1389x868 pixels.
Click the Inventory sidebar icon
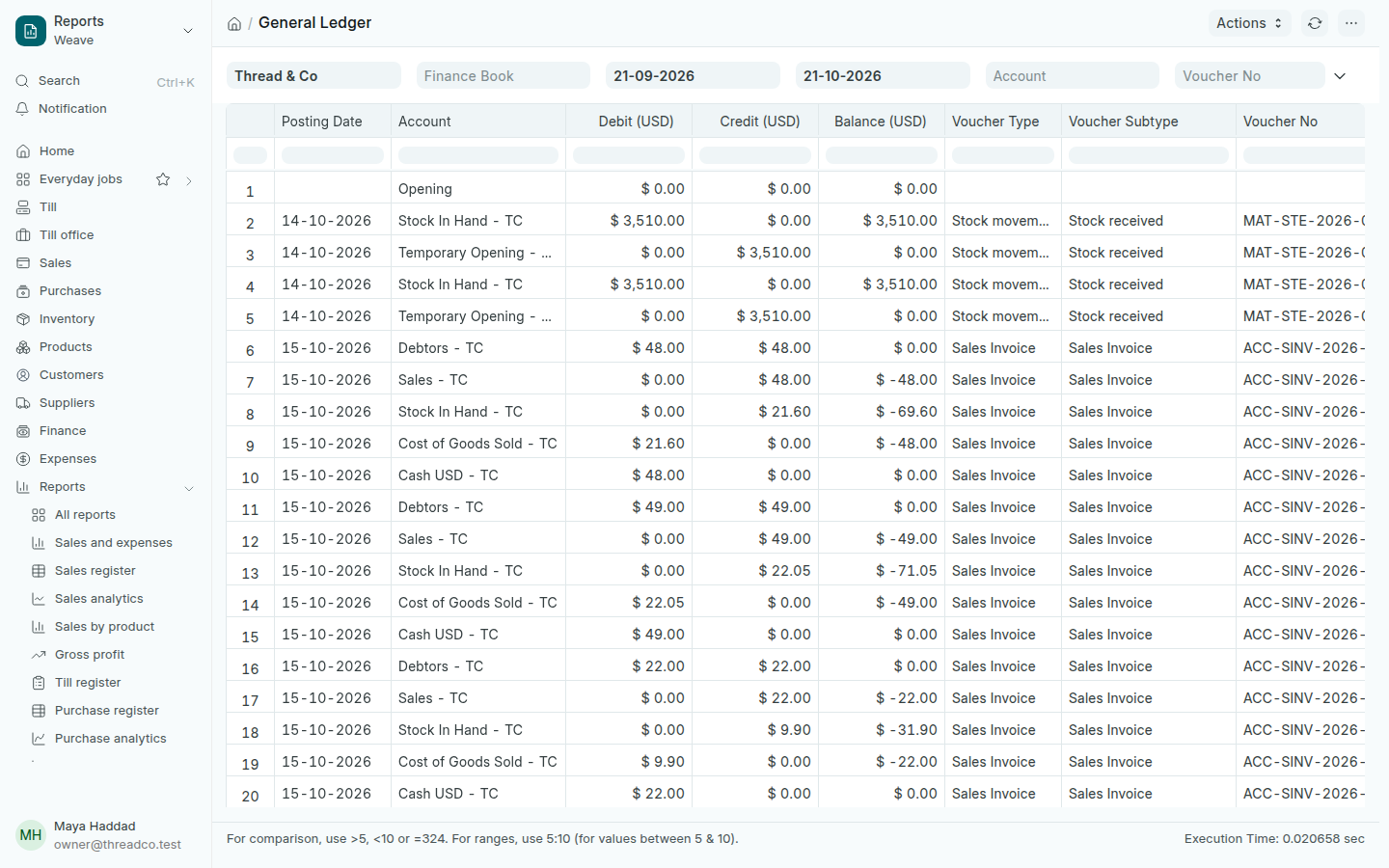(x=23, y=319)
